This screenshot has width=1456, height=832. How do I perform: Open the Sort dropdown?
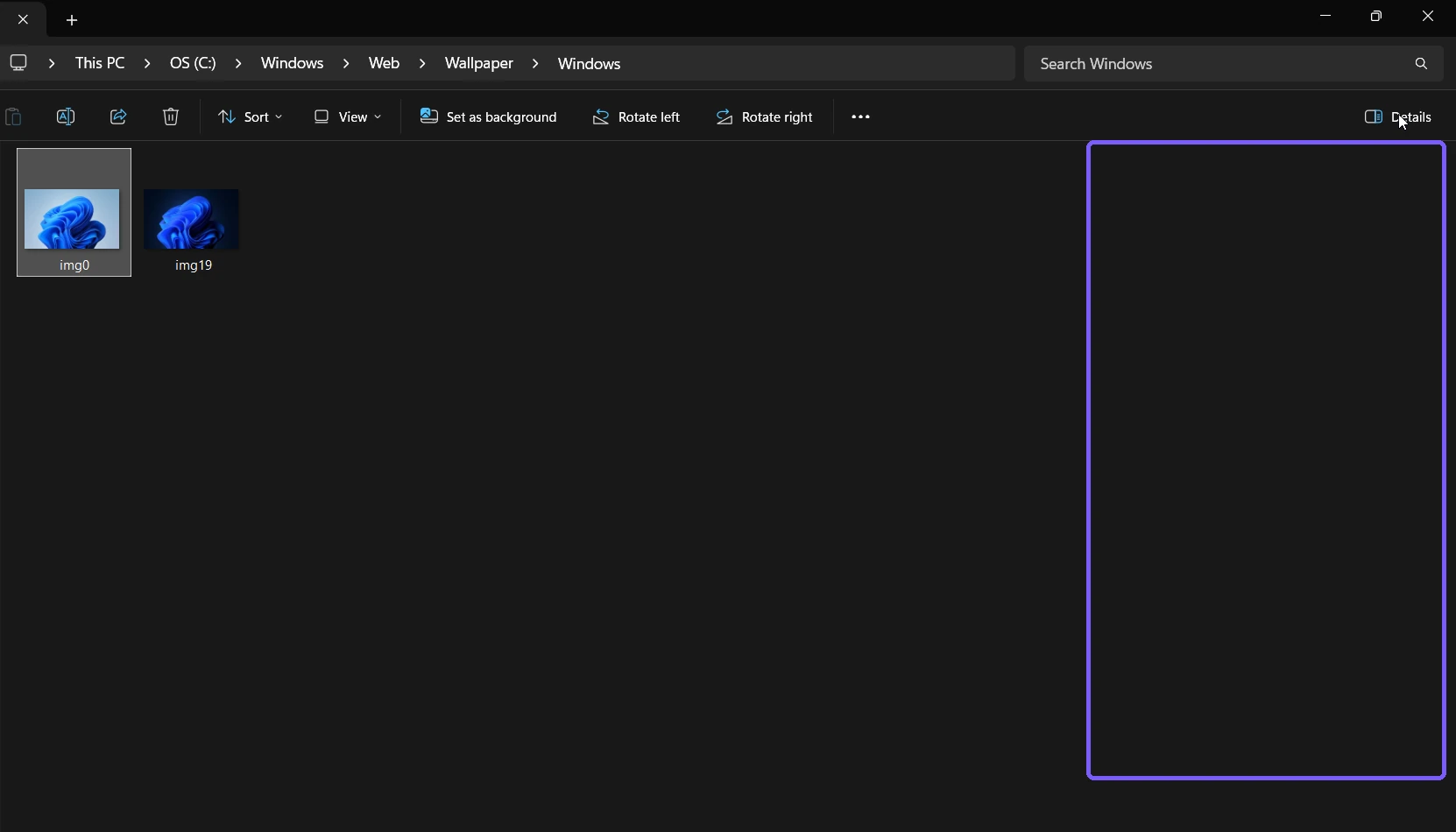[x=250, y=116]
